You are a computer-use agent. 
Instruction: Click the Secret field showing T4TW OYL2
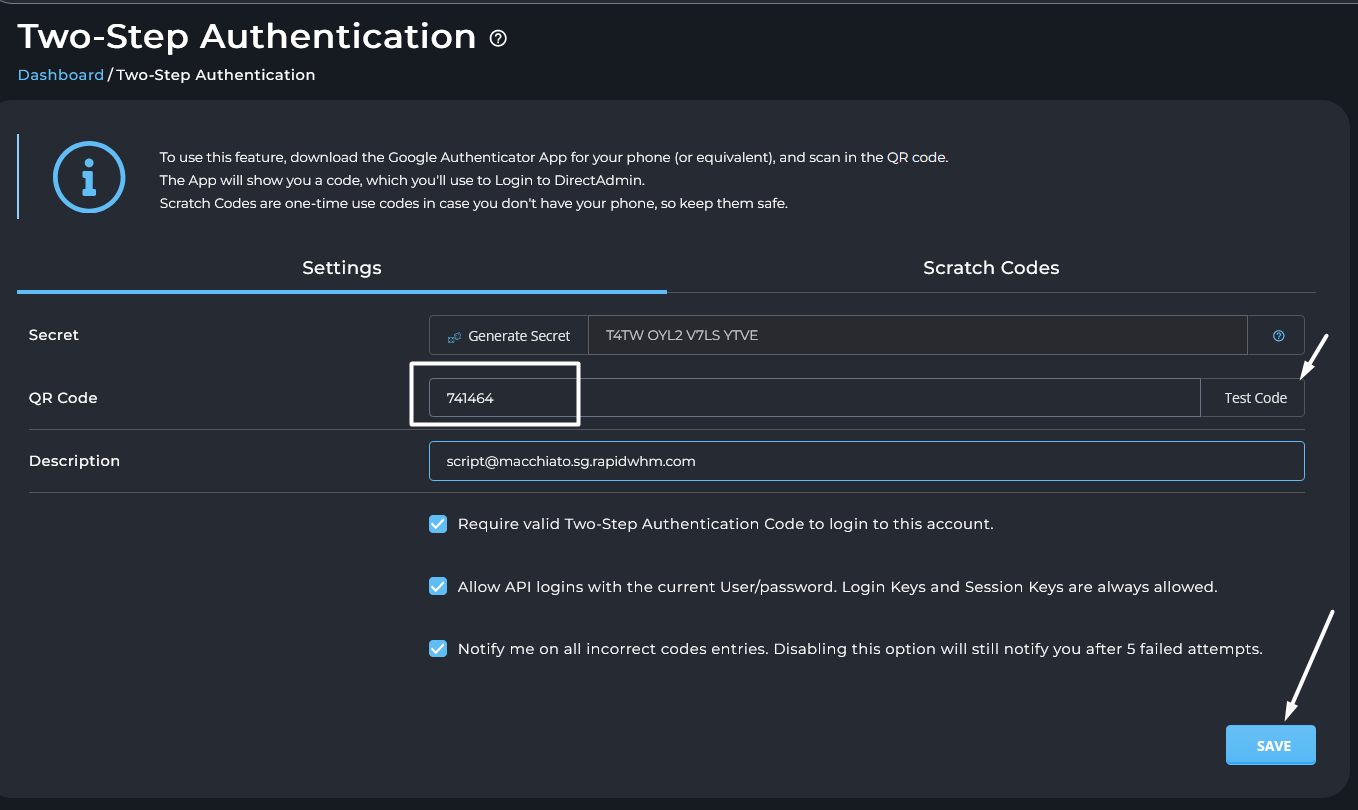point(918,336)
